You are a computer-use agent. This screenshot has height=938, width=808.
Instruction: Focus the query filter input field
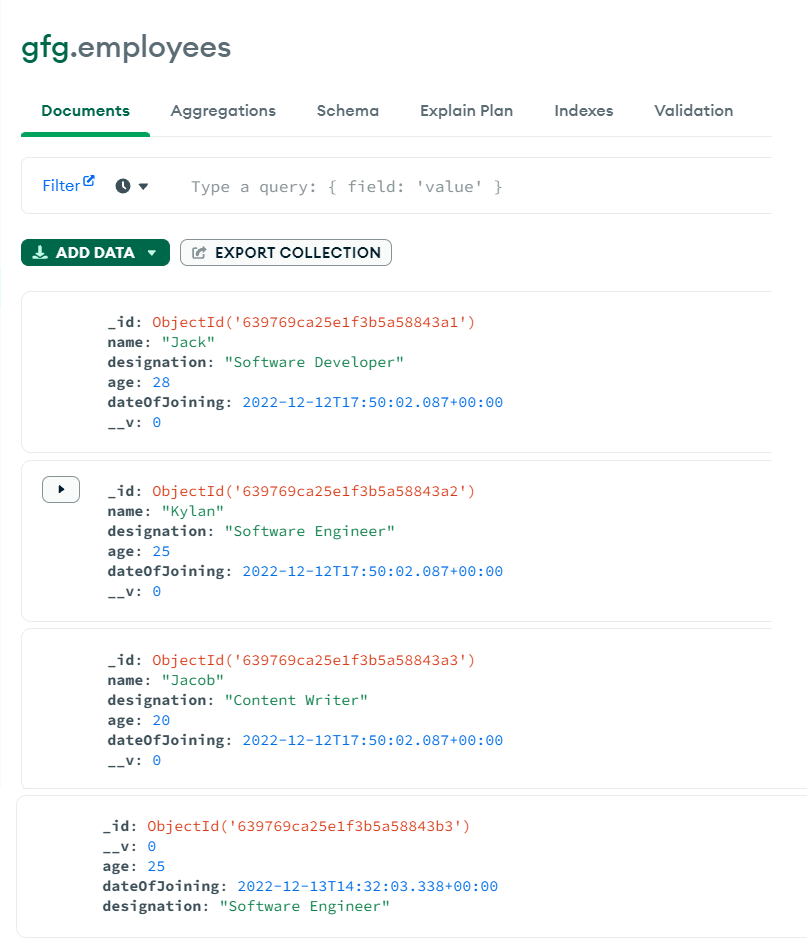click(x=450, y=187)
